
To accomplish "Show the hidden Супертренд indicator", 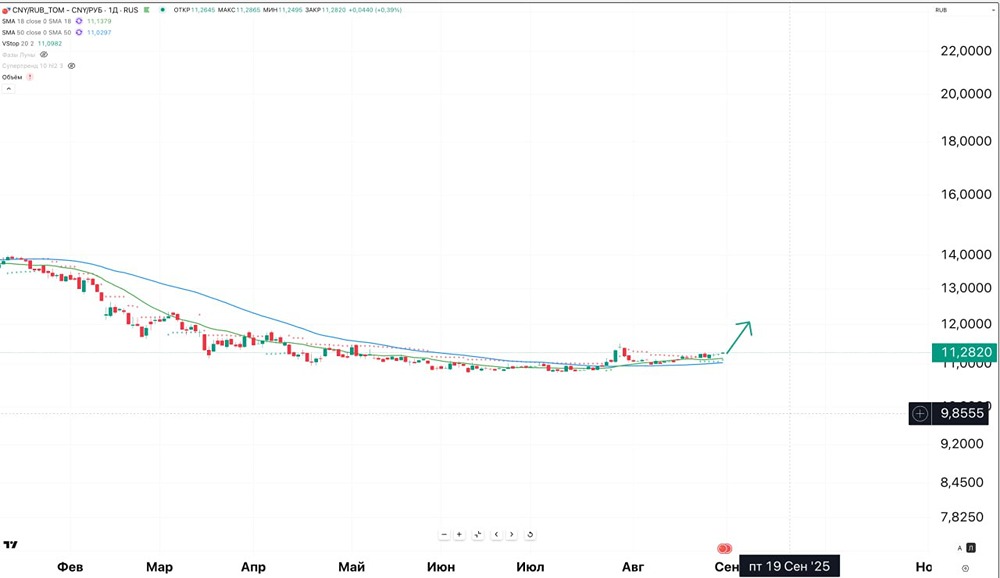I will pos(71,66).
